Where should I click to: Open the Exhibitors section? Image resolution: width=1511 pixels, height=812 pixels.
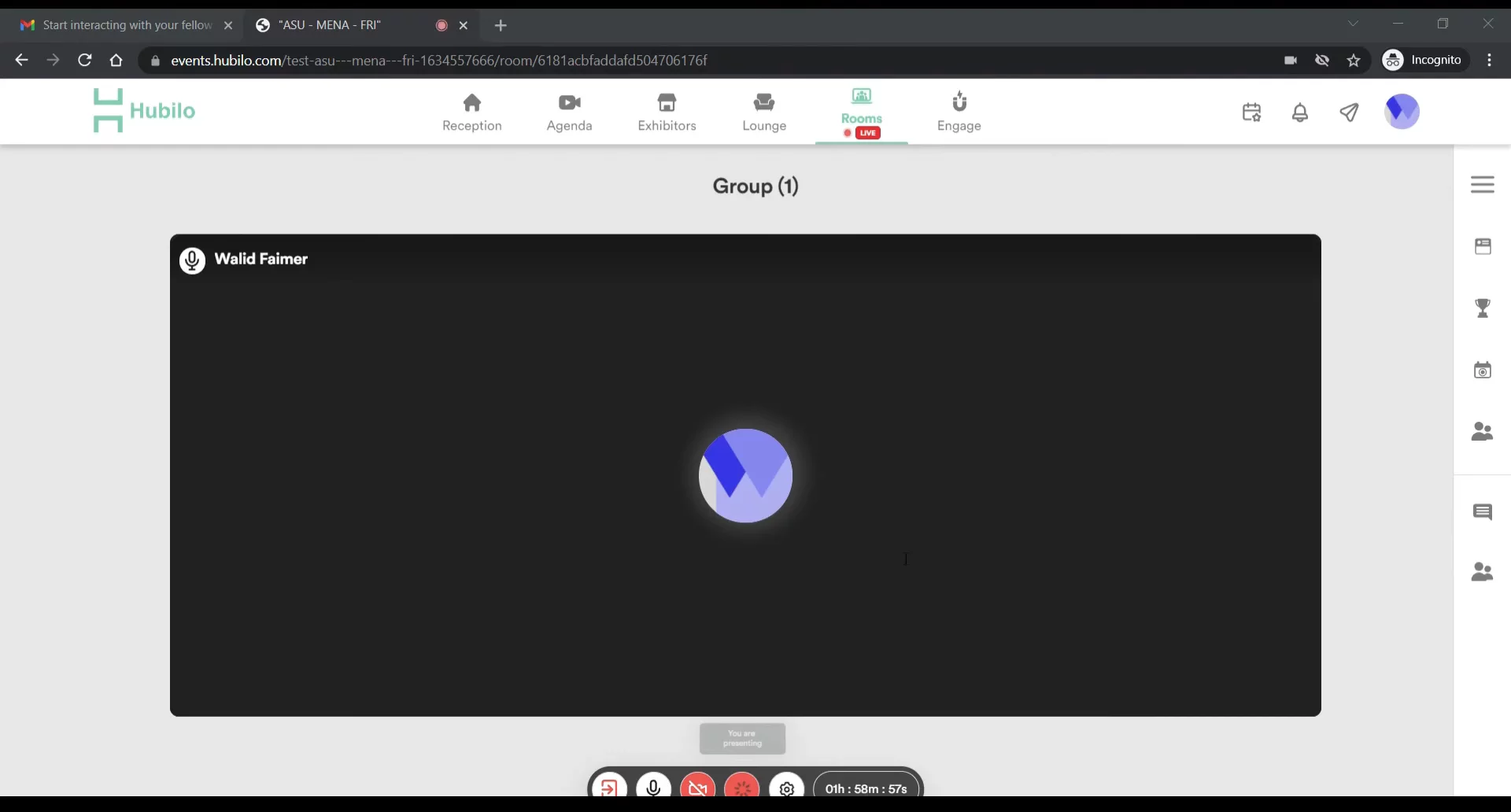point(667,113)
